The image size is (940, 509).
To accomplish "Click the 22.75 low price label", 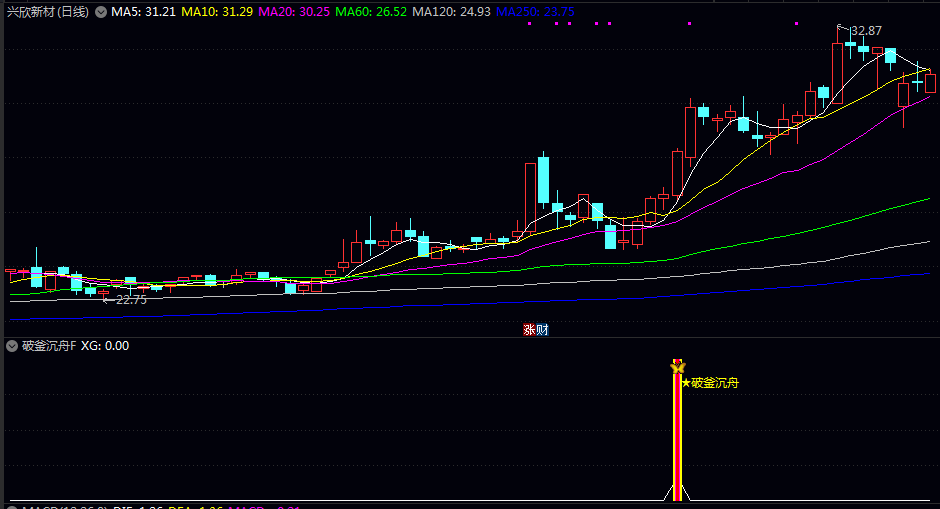I will [x=131, y=300].
